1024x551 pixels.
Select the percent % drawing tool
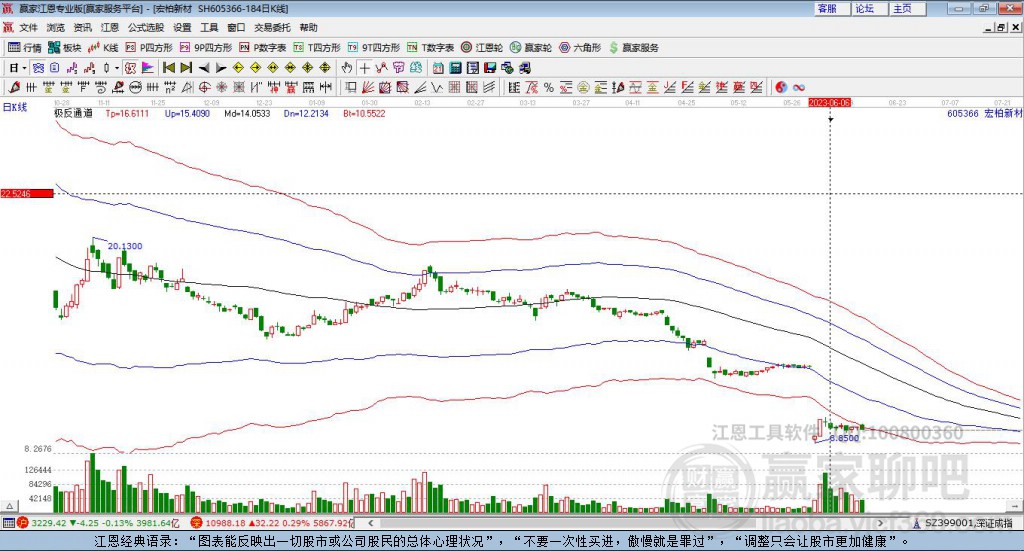point(549,87)
